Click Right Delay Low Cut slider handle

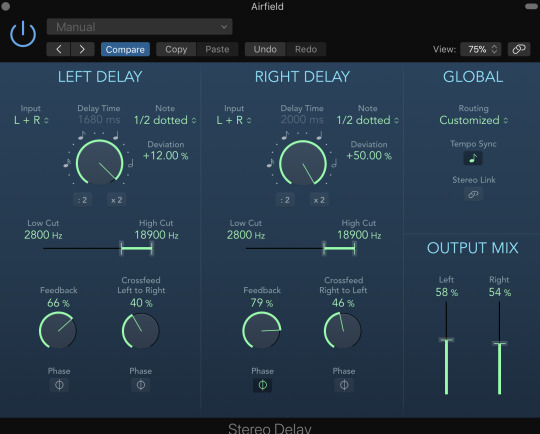(324, 248)
